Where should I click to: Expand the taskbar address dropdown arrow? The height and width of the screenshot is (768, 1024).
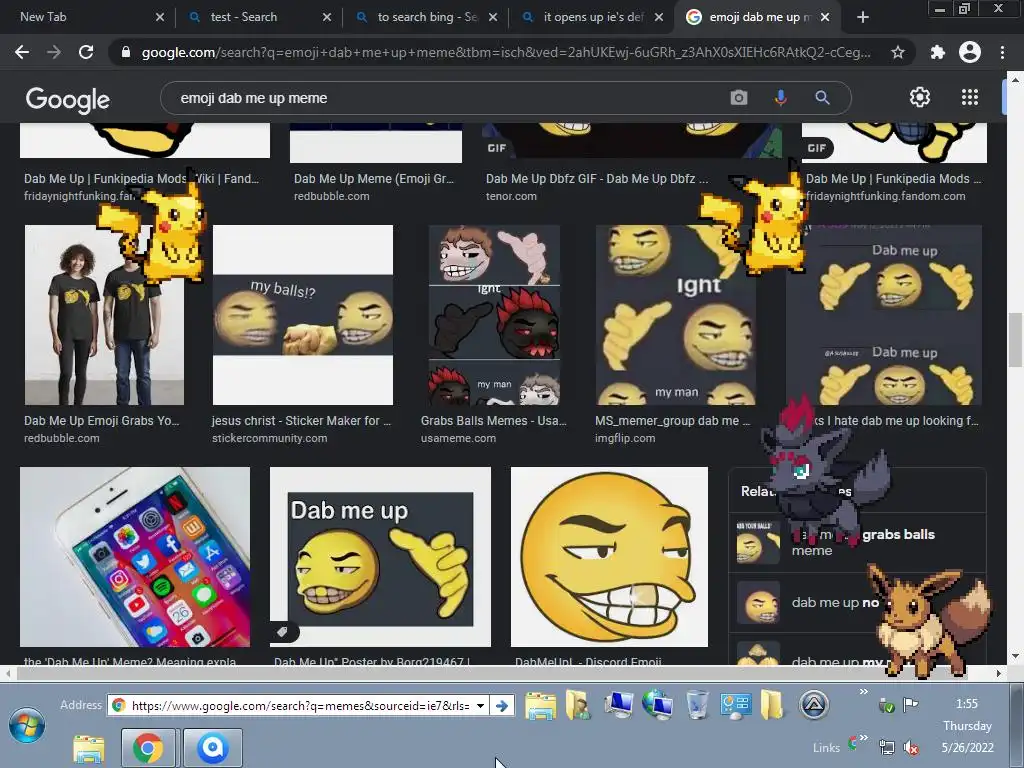point(480,705)
